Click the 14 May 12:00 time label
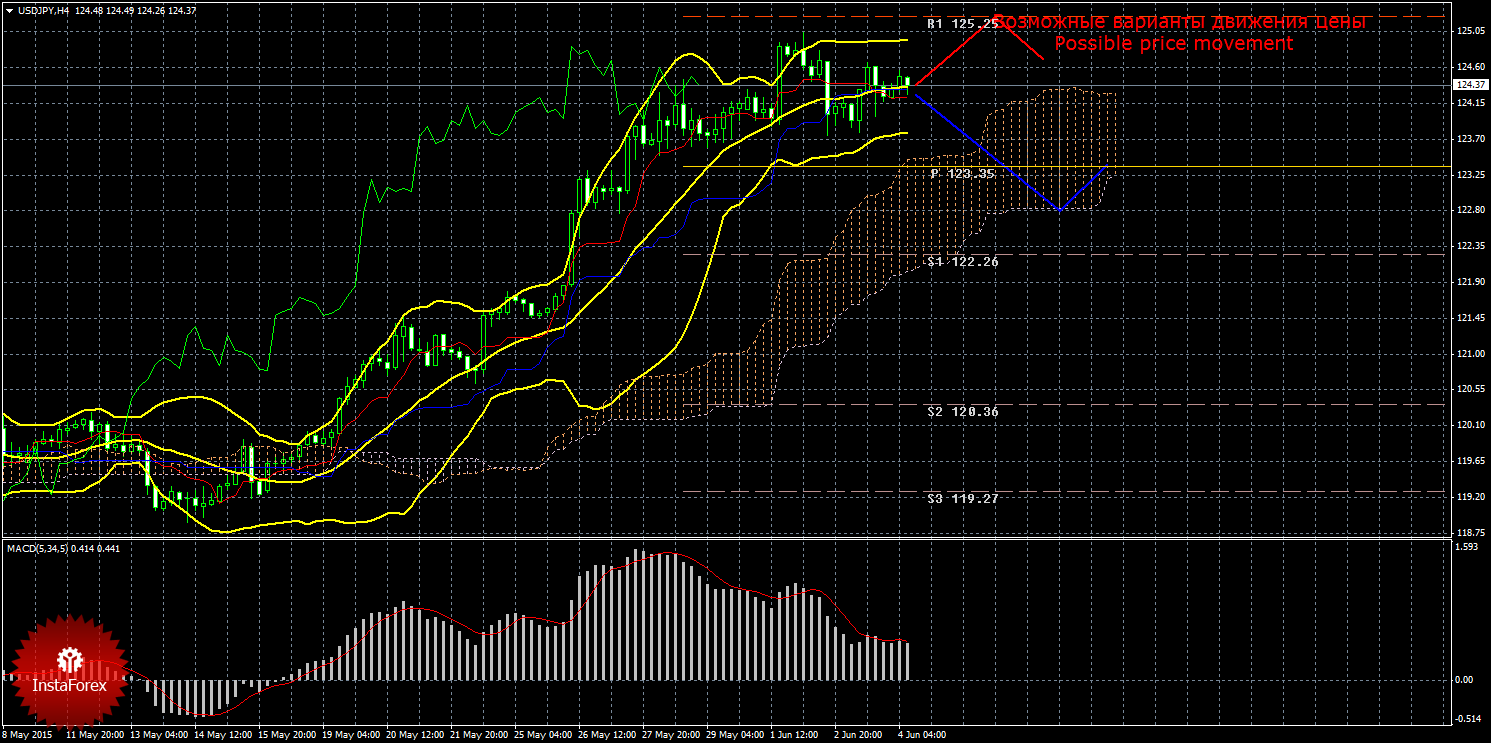The width and height of the screenshot is (1491, 743). click(221, 735)
